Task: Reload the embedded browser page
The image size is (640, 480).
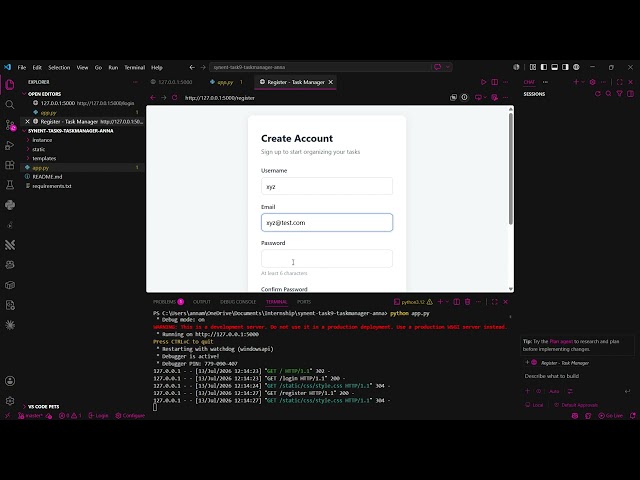Action: pos(175,98)
